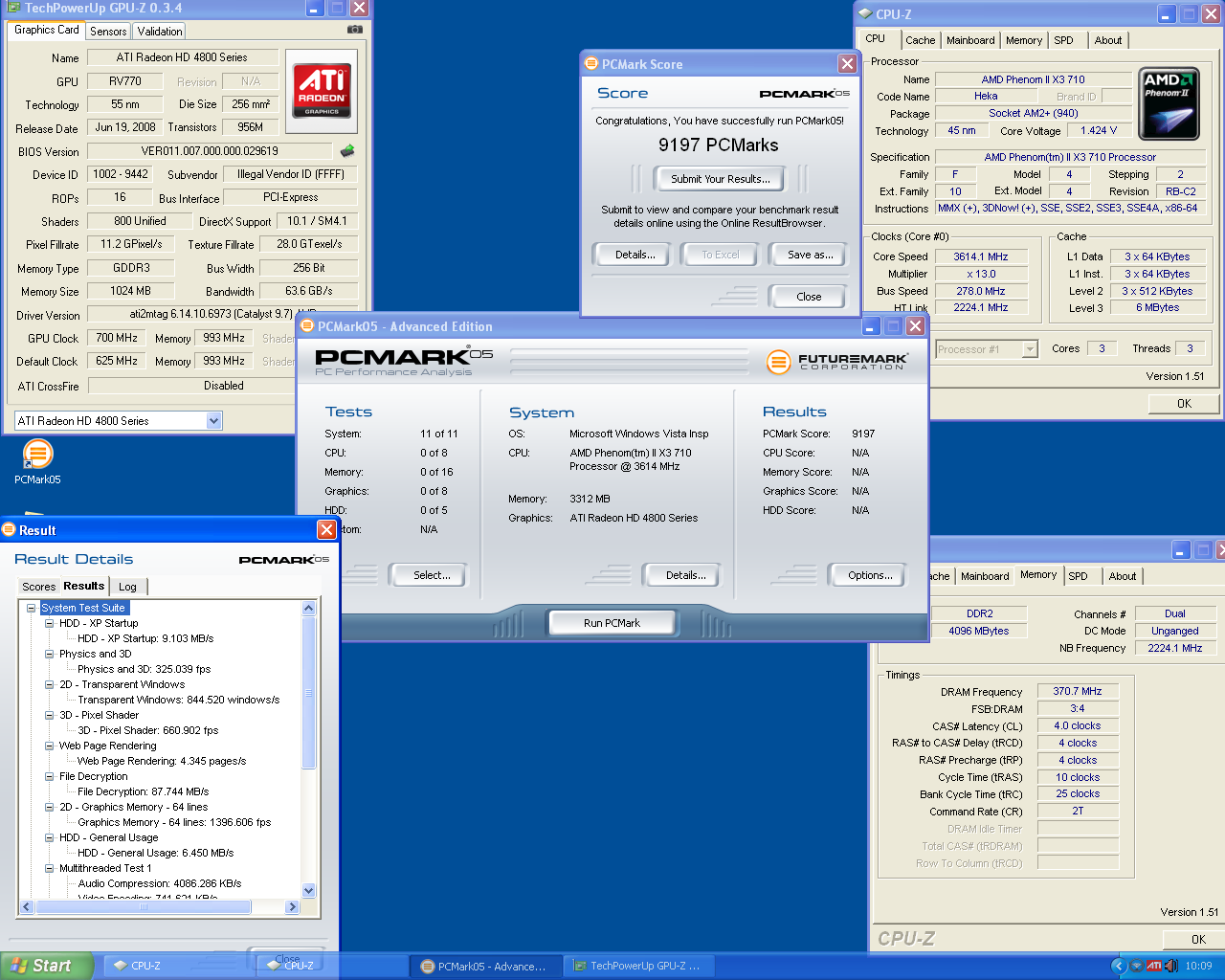This screenshot has width=1225, height=980.
Task: Collapse the HDD - XP Startup node
Action: pos(50,623)
